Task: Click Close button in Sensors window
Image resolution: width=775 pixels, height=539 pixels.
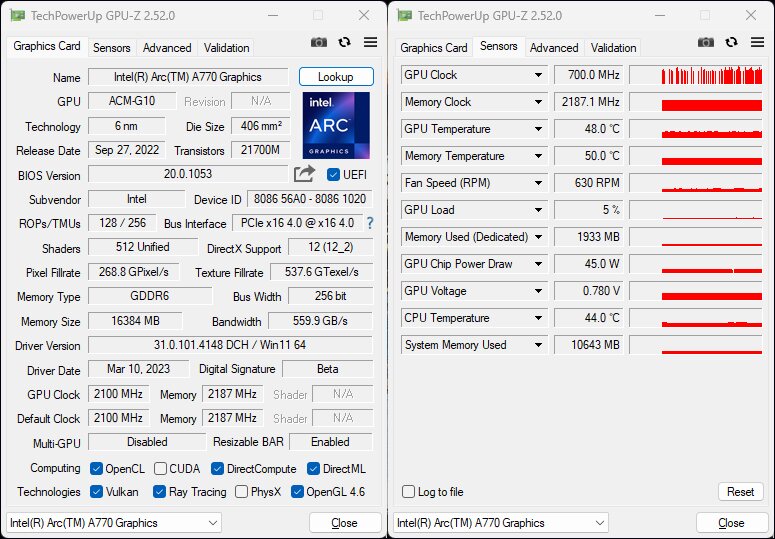Action: pos(732,523)
